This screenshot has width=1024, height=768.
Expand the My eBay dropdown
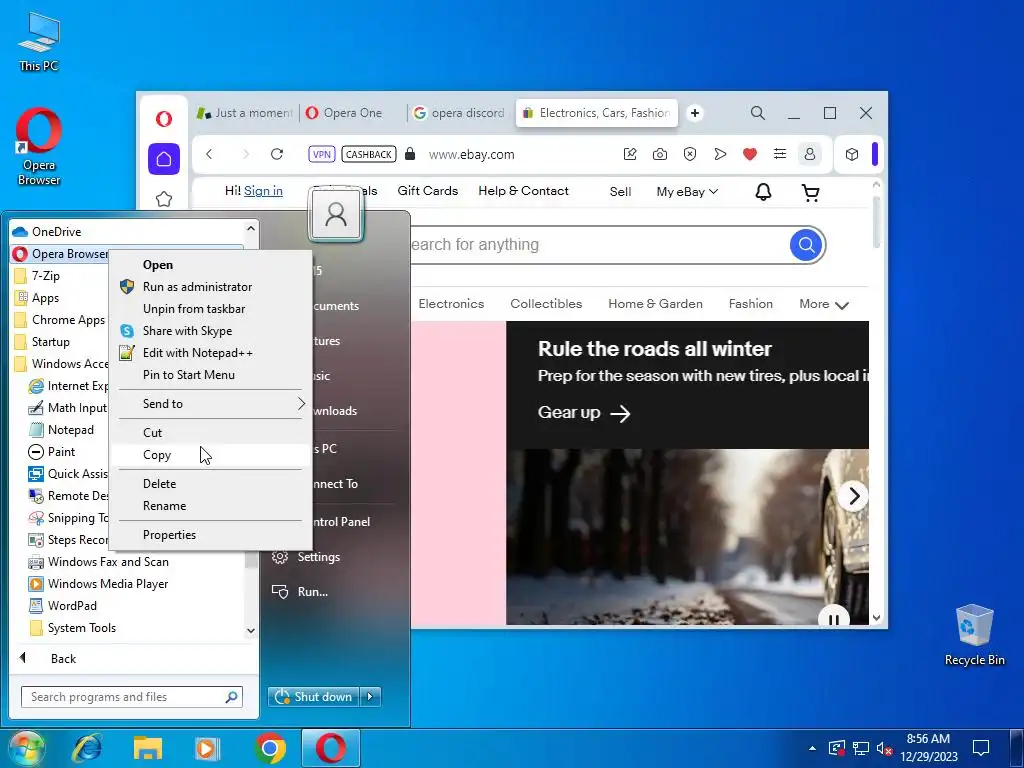687,191
